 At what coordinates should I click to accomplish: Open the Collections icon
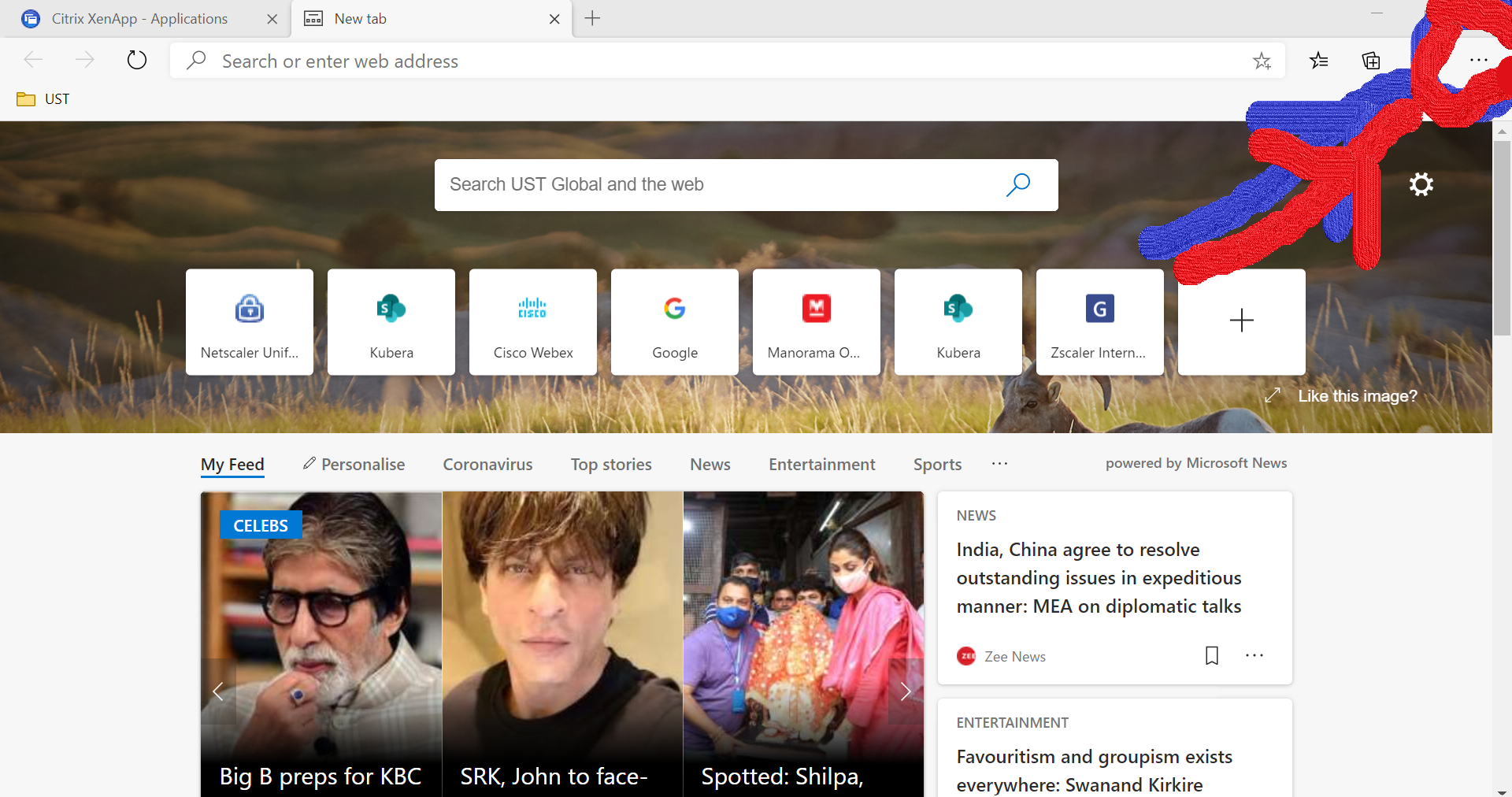pos(1370,61)
